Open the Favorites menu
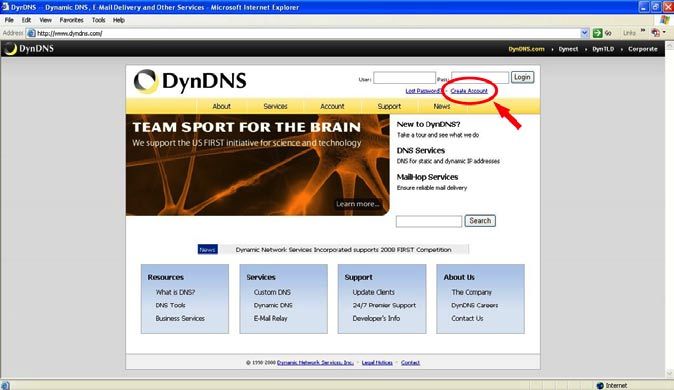Image resolution: width=674 pixels, height=390 pixels. click(71, 20)
